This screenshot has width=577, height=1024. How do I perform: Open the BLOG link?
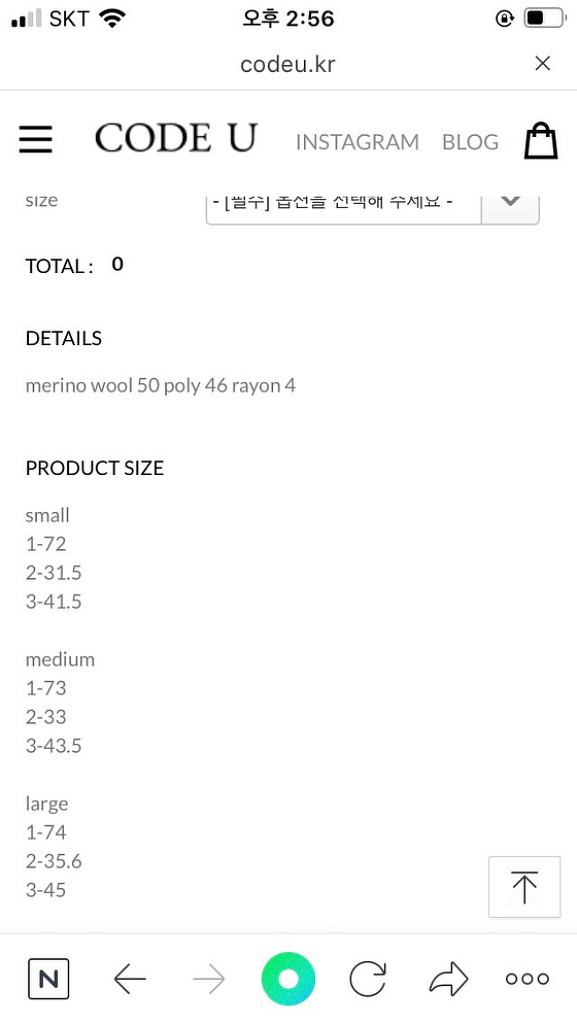(470, 142)
